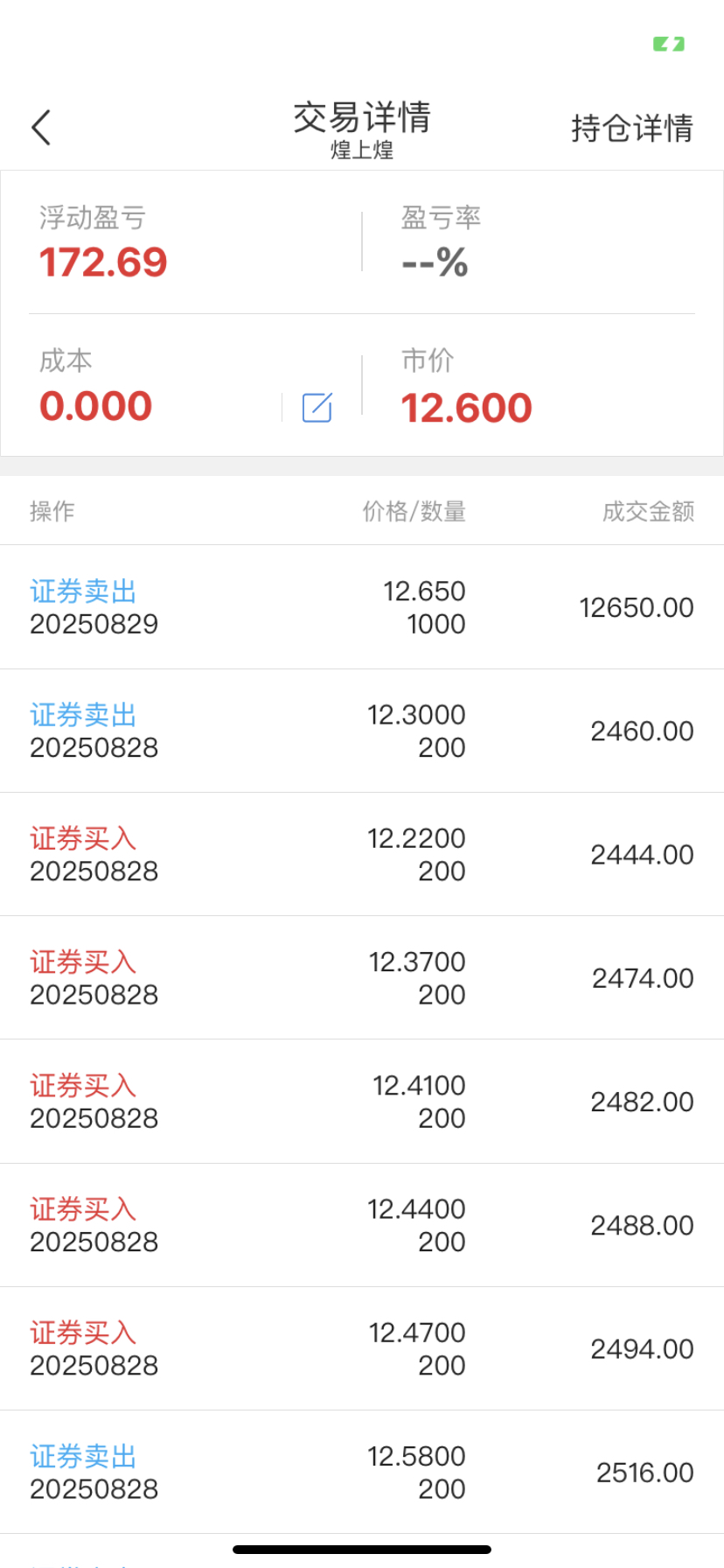Open 证券买入 record at price 12.4400

[362, 1225]
